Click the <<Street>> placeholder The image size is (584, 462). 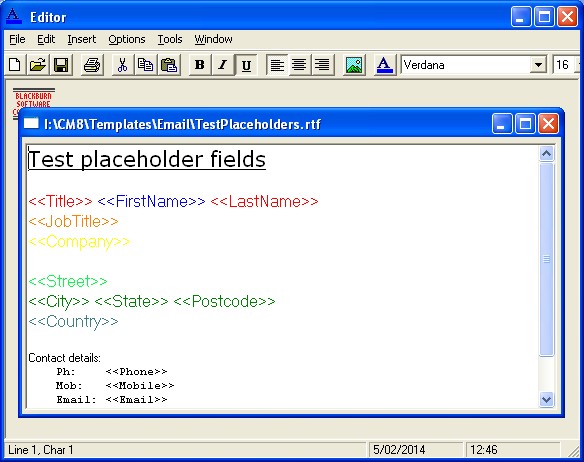click(x=68, y=281)
